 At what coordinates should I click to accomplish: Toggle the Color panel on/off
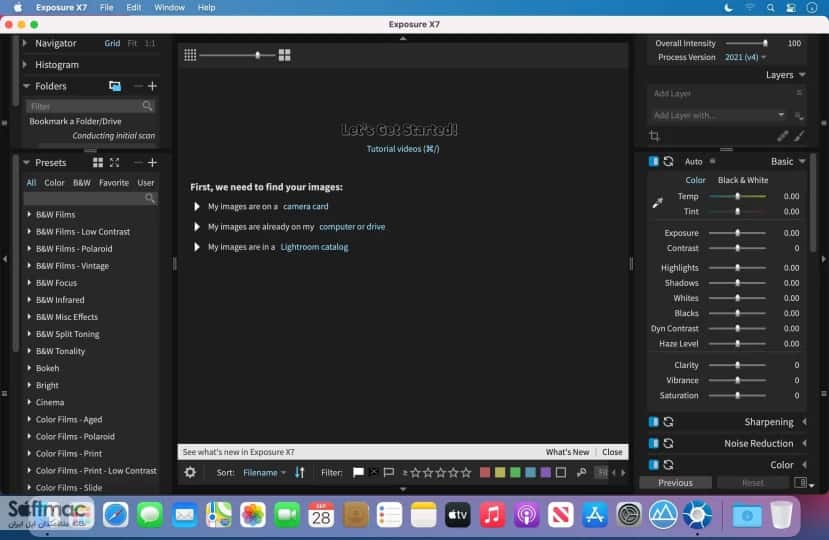pyautogui.click(x=653, y=464)
